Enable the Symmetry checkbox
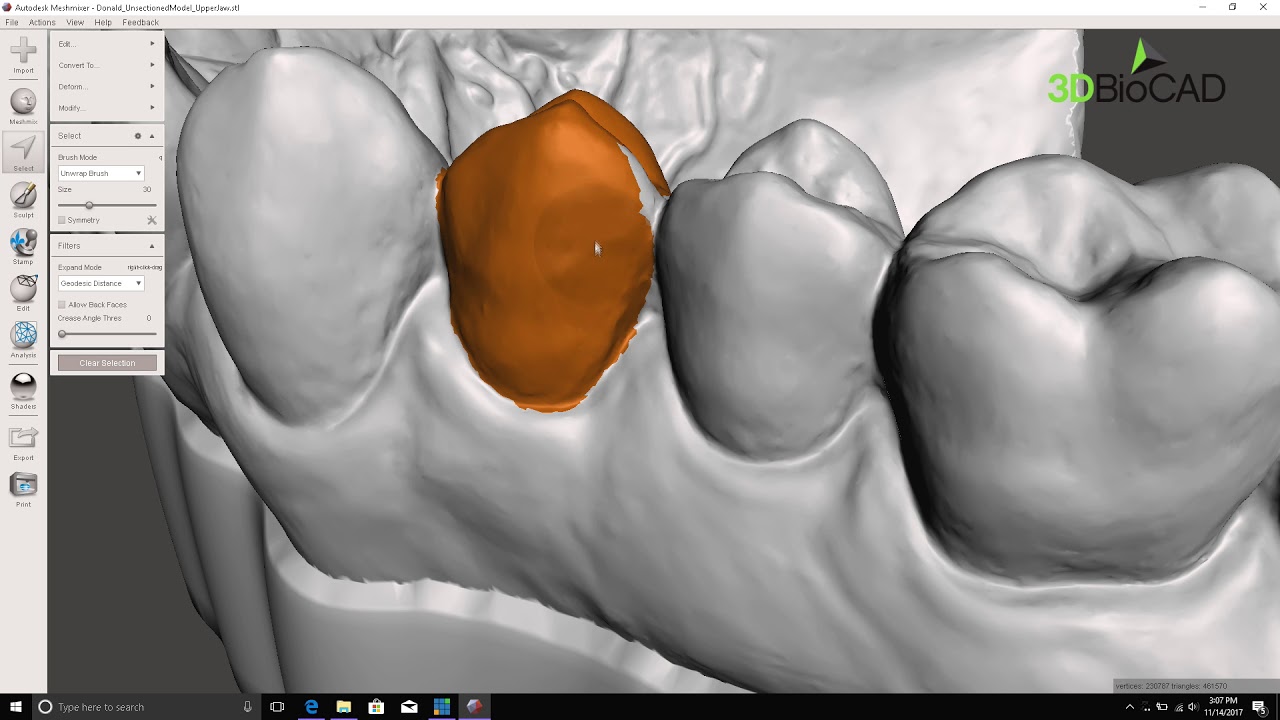 (62, 220)
